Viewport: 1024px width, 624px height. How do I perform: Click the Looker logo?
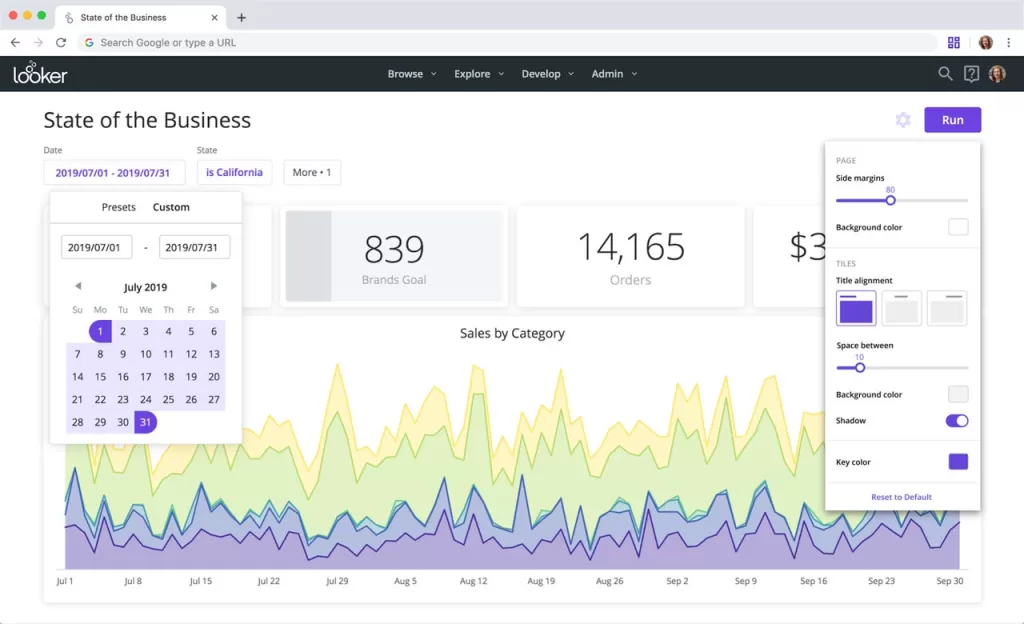(x=40, y=73)
